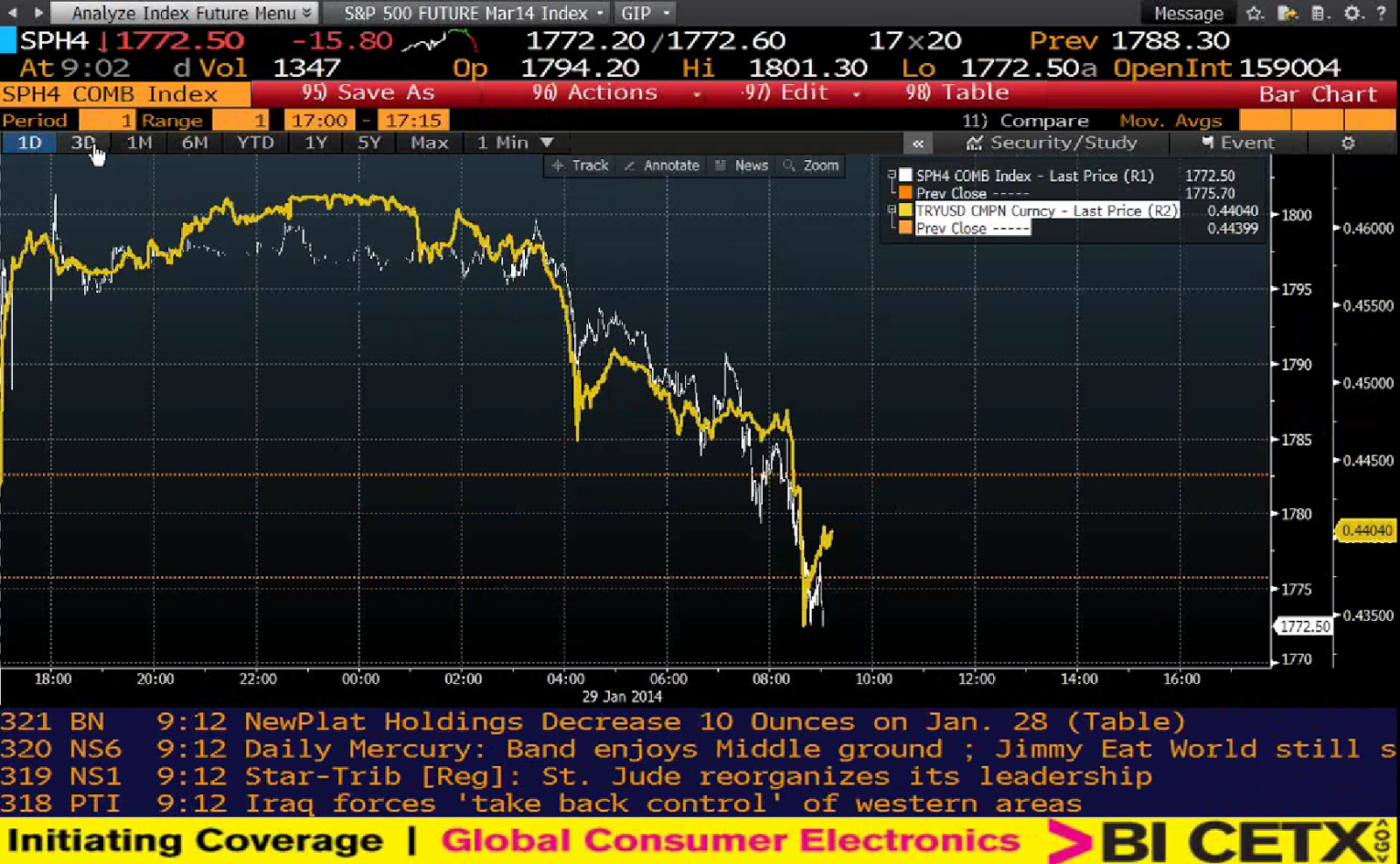Click the Message button
The image size is (1400, 864).
(x=1188, y=13)
